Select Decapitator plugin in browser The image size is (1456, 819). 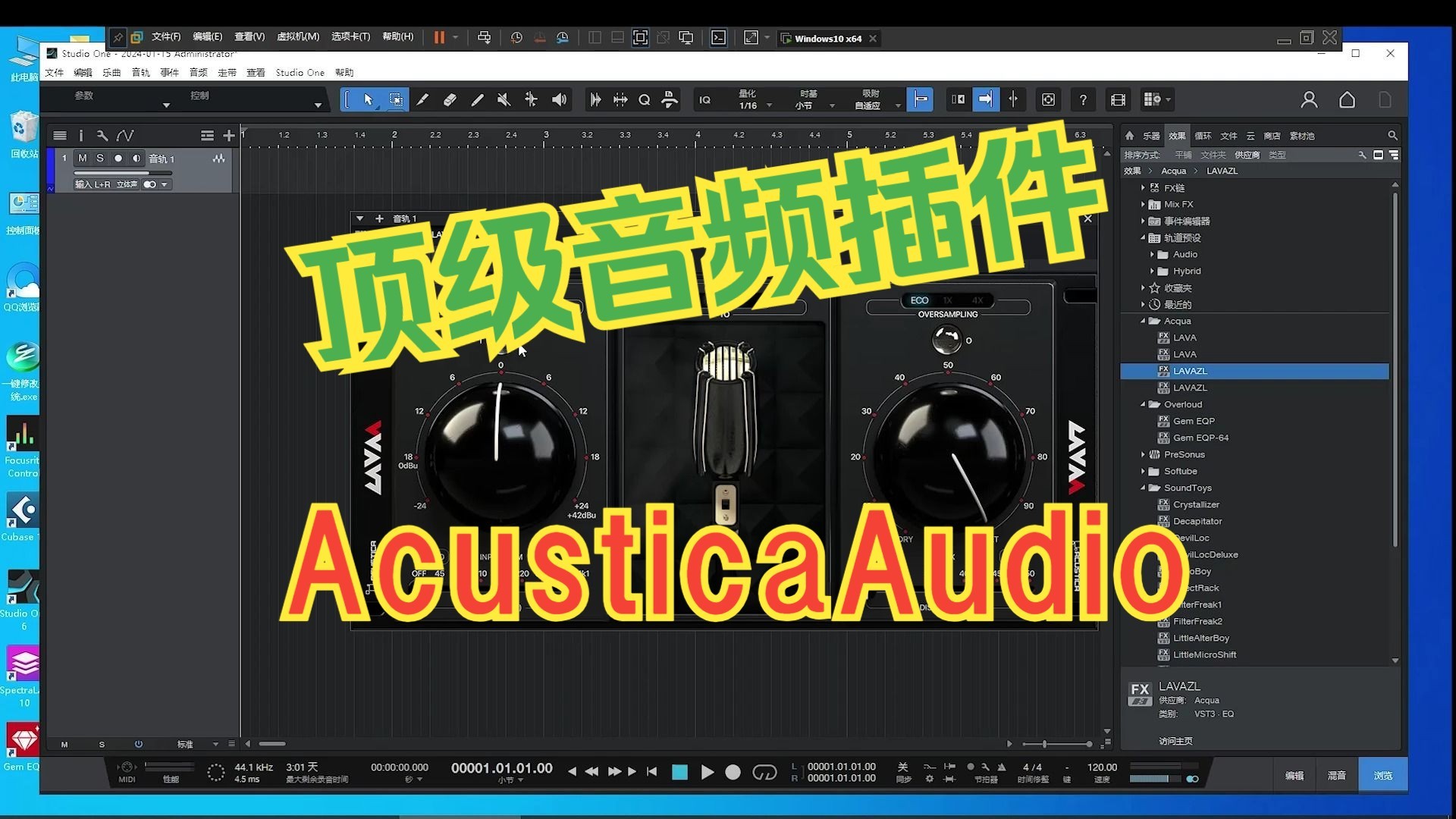1197,521
